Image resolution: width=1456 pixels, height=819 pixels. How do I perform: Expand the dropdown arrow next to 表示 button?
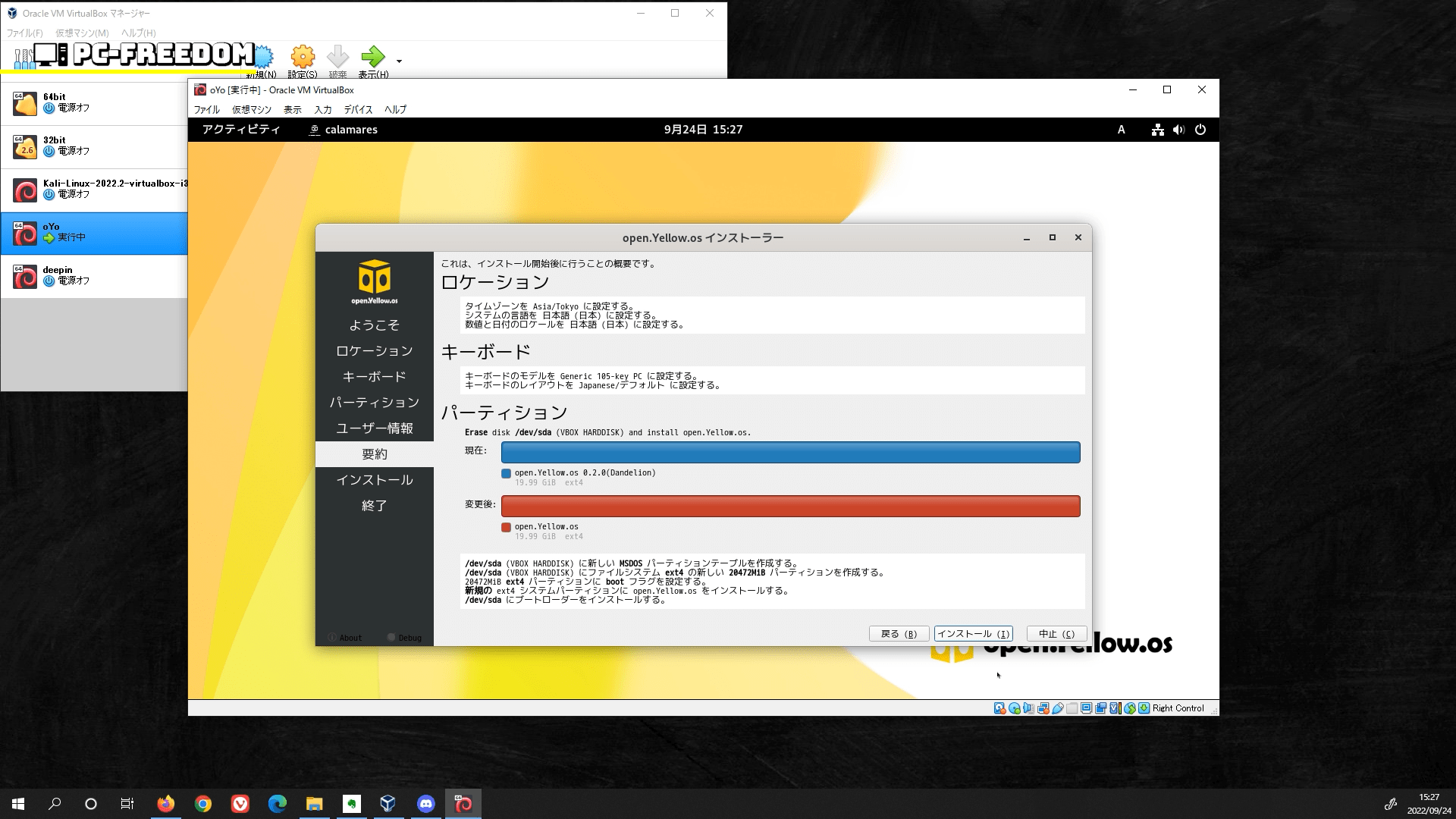pos(399,61)
